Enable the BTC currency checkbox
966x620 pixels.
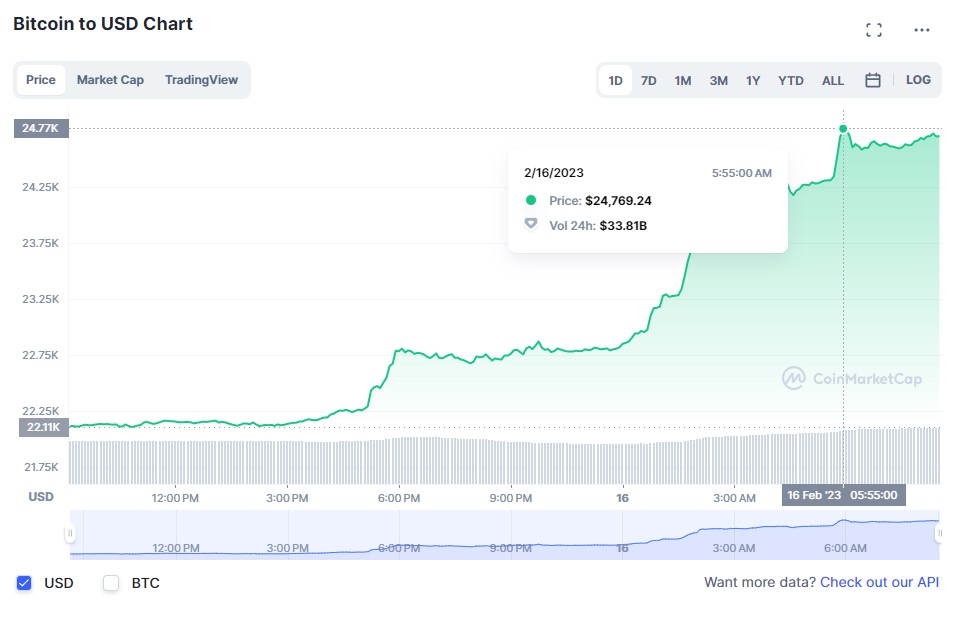(x=111, y=582)
